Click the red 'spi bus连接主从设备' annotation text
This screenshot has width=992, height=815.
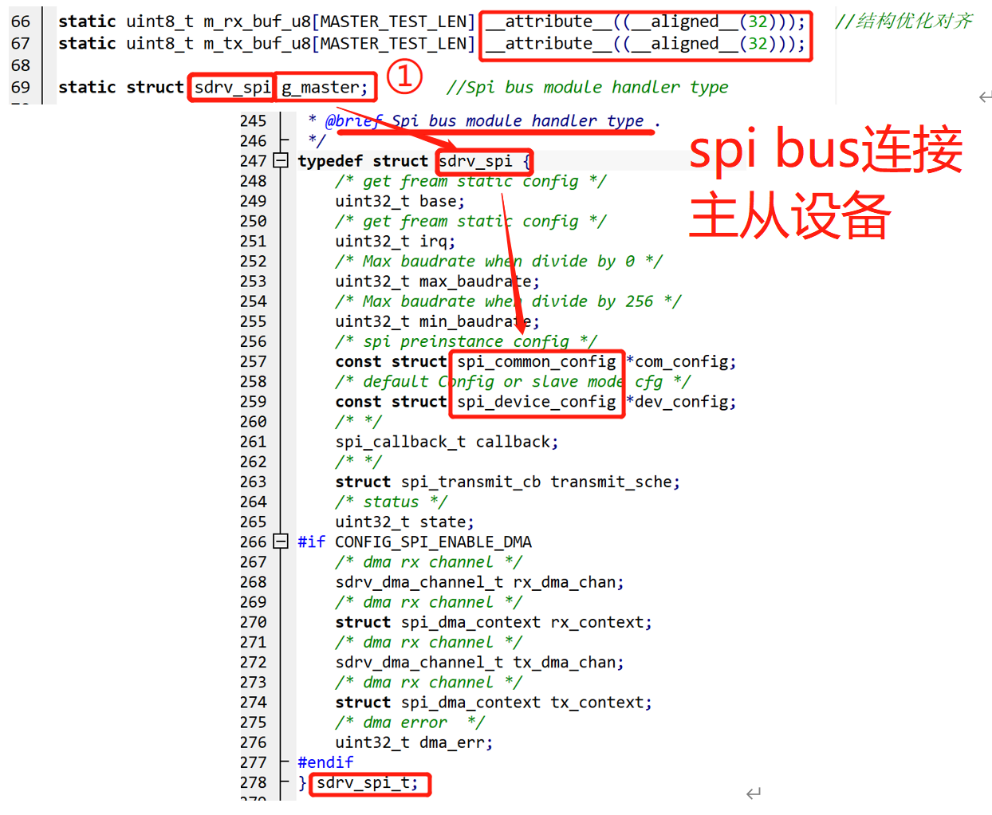pyautogui.click(x=825, y=184)
